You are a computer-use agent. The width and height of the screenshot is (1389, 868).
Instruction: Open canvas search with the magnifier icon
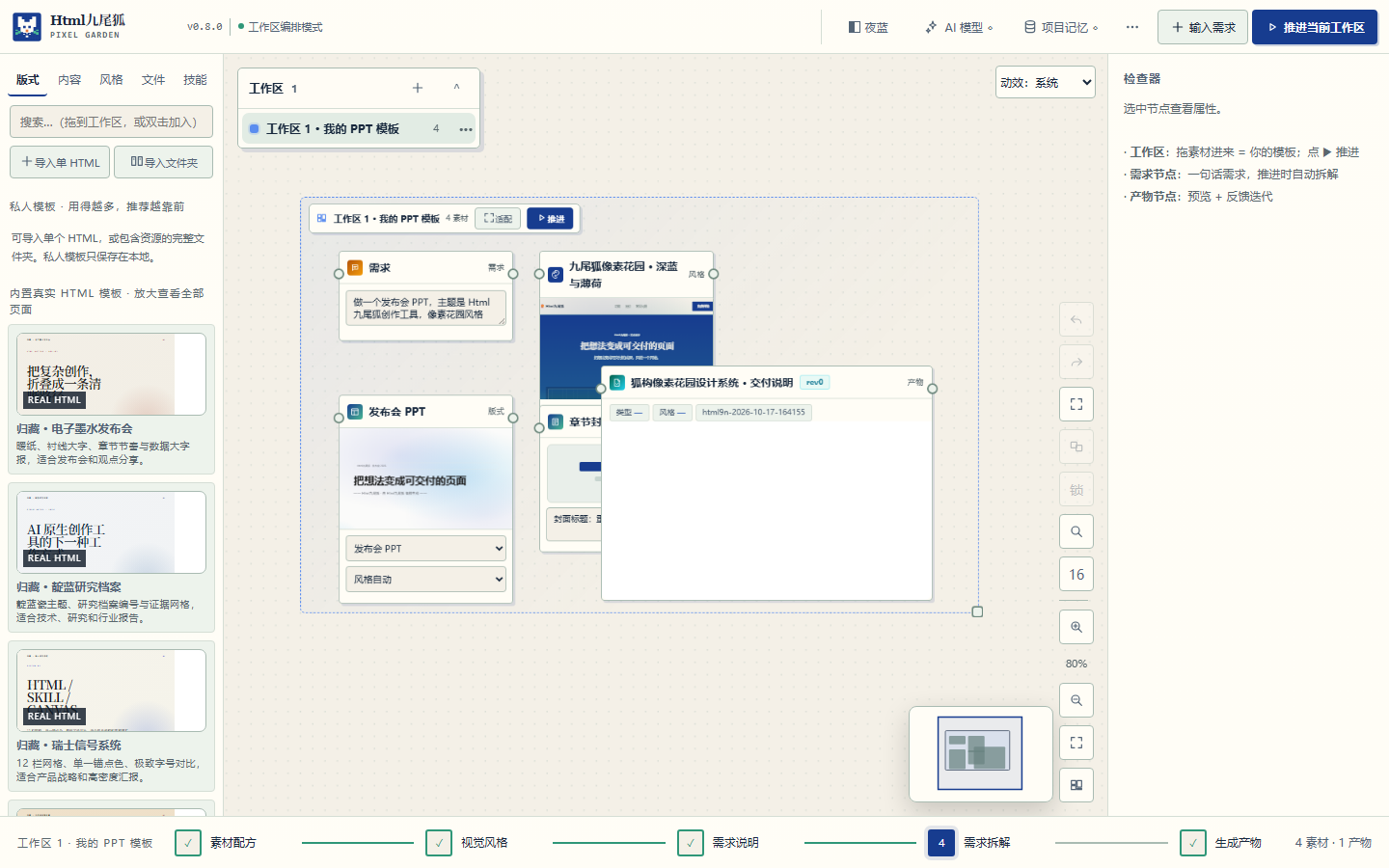coord(1076,531)
